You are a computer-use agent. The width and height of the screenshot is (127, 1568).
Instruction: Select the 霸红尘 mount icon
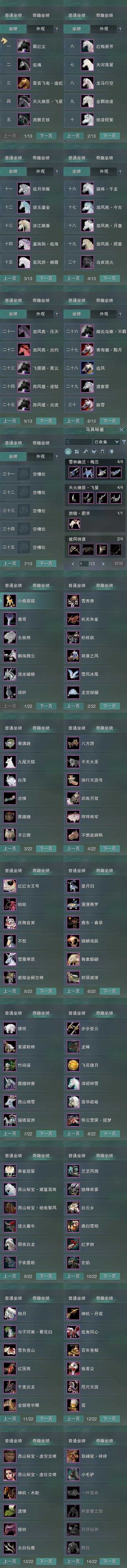click(x=24, y=46)
